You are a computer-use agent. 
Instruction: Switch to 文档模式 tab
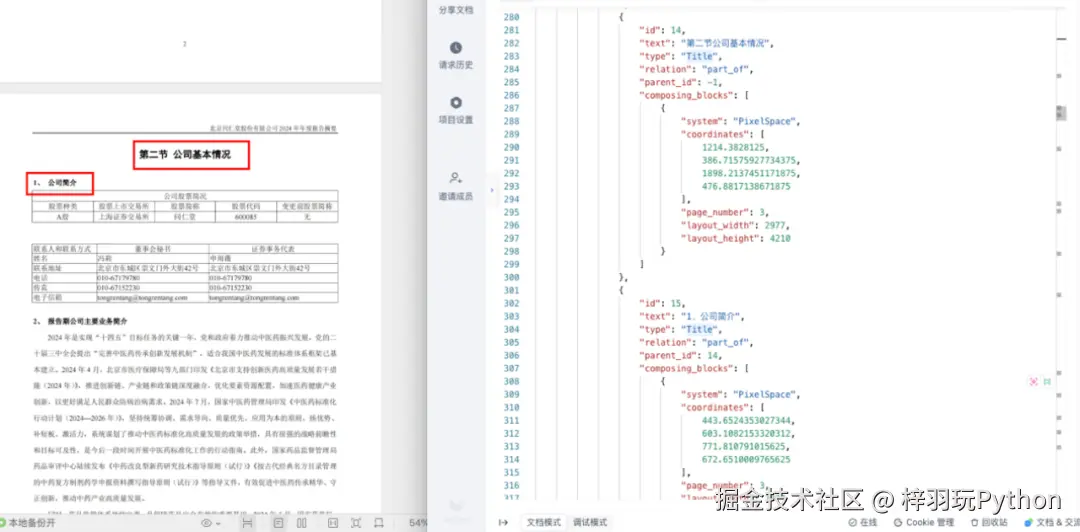544,522
